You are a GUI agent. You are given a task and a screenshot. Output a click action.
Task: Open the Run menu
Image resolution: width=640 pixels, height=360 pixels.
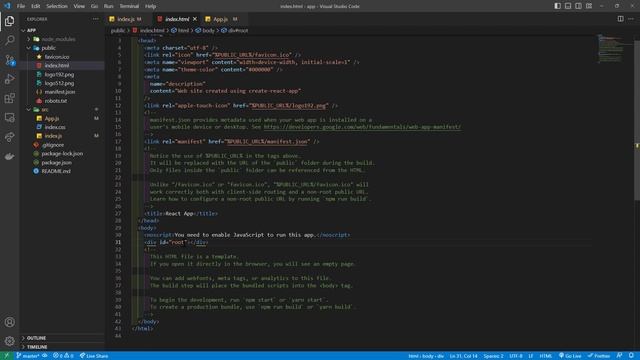pos(109,6)
